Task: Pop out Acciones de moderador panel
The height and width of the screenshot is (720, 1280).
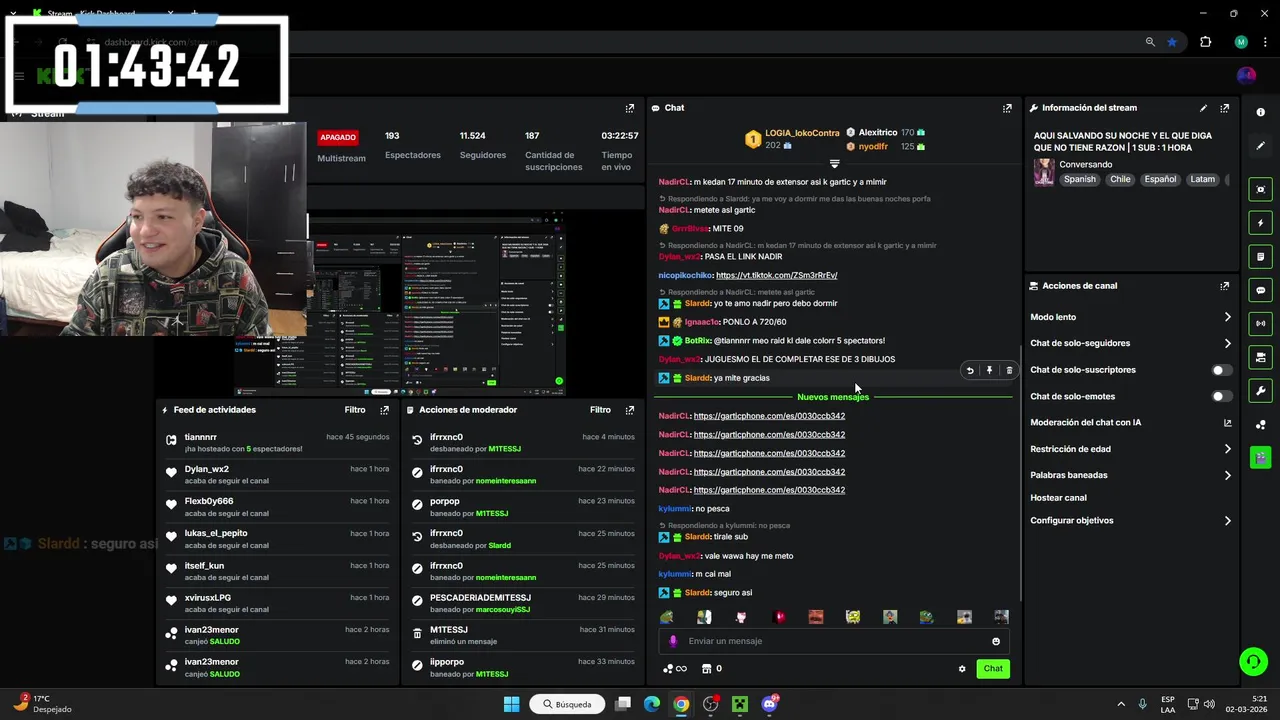Action: tap(629, 410)
